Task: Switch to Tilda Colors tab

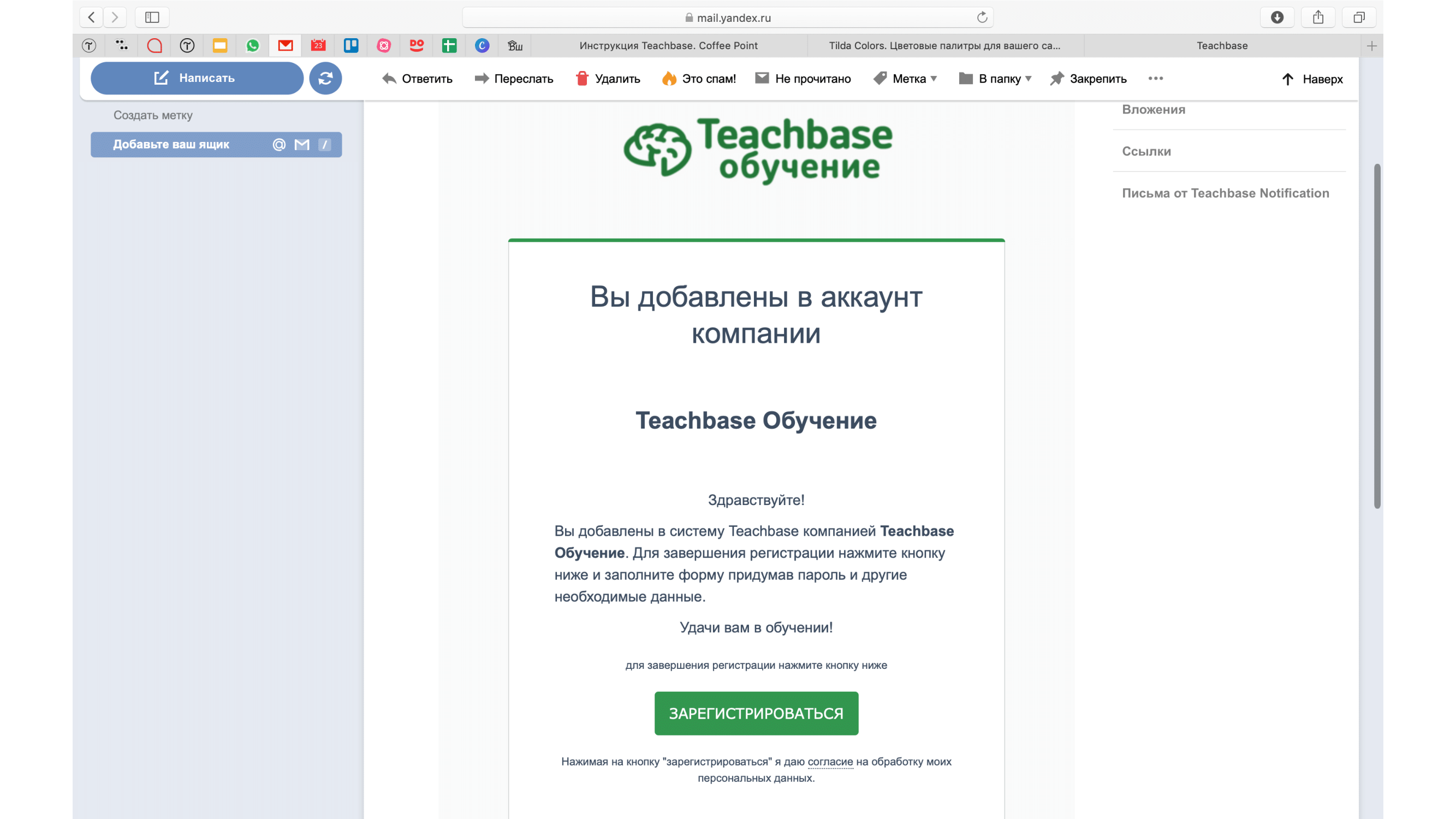Action: (x=944, y=46)
